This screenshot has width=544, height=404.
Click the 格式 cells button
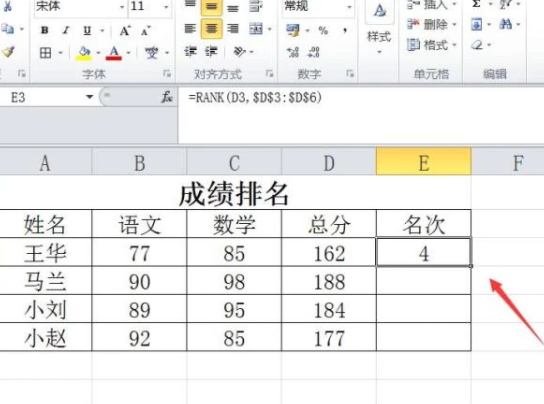(432, 45)
